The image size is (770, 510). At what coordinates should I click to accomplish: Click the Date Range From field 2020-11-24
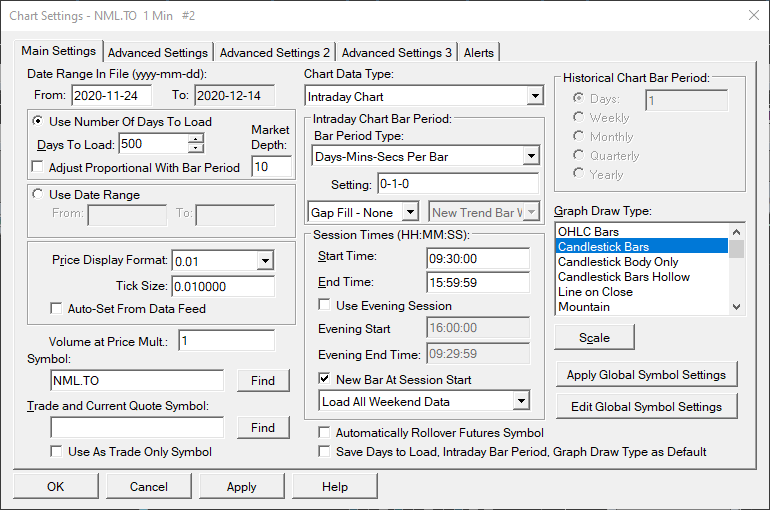(x=112, y=95)
